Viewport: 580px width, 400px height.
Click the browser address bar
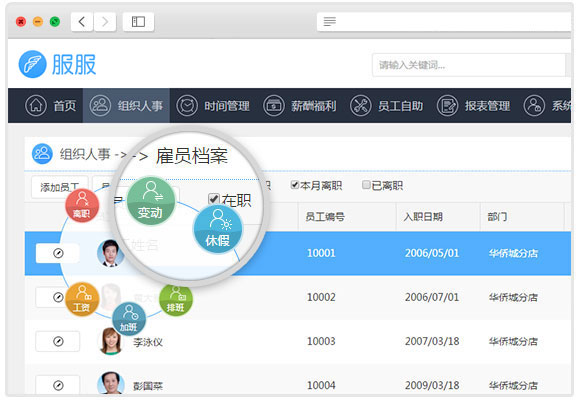pyautogui.click(x=444, y=21)
